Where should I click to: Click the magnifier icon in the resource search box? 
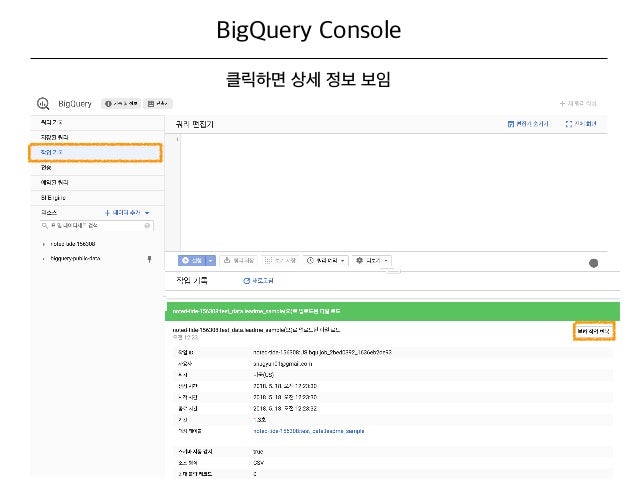[x=45, y=225]
